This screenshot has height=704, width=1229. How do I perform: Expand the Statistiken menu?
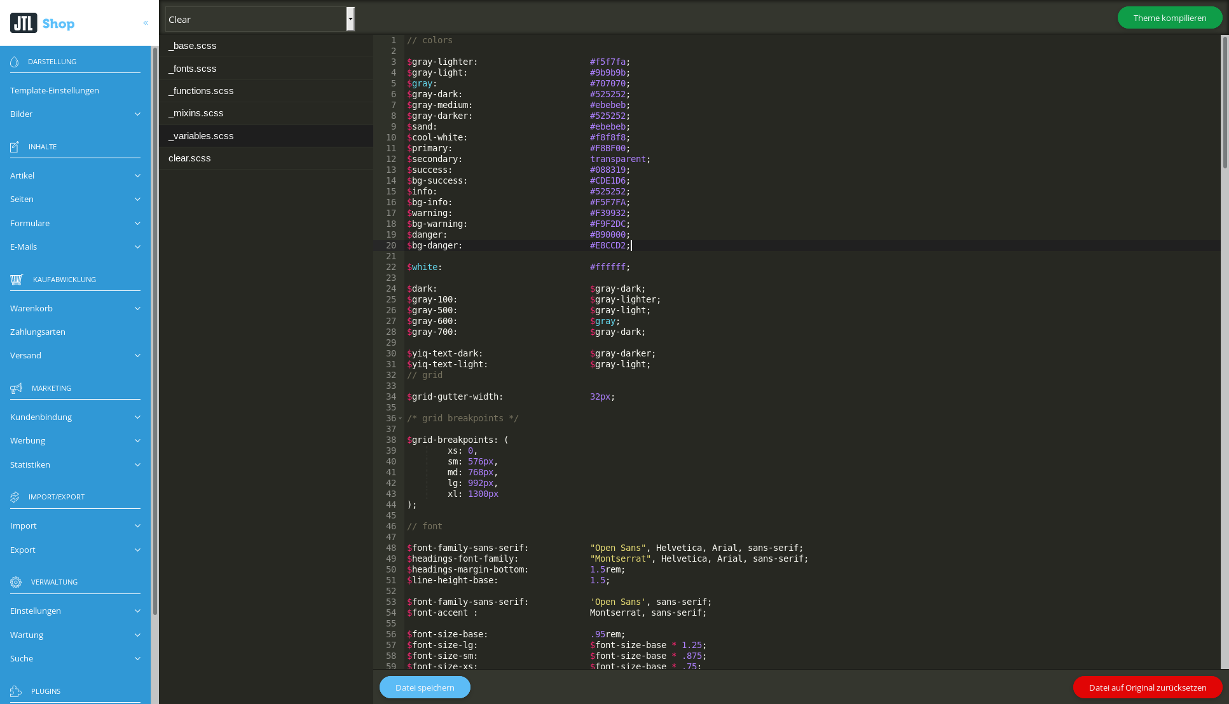138,465
